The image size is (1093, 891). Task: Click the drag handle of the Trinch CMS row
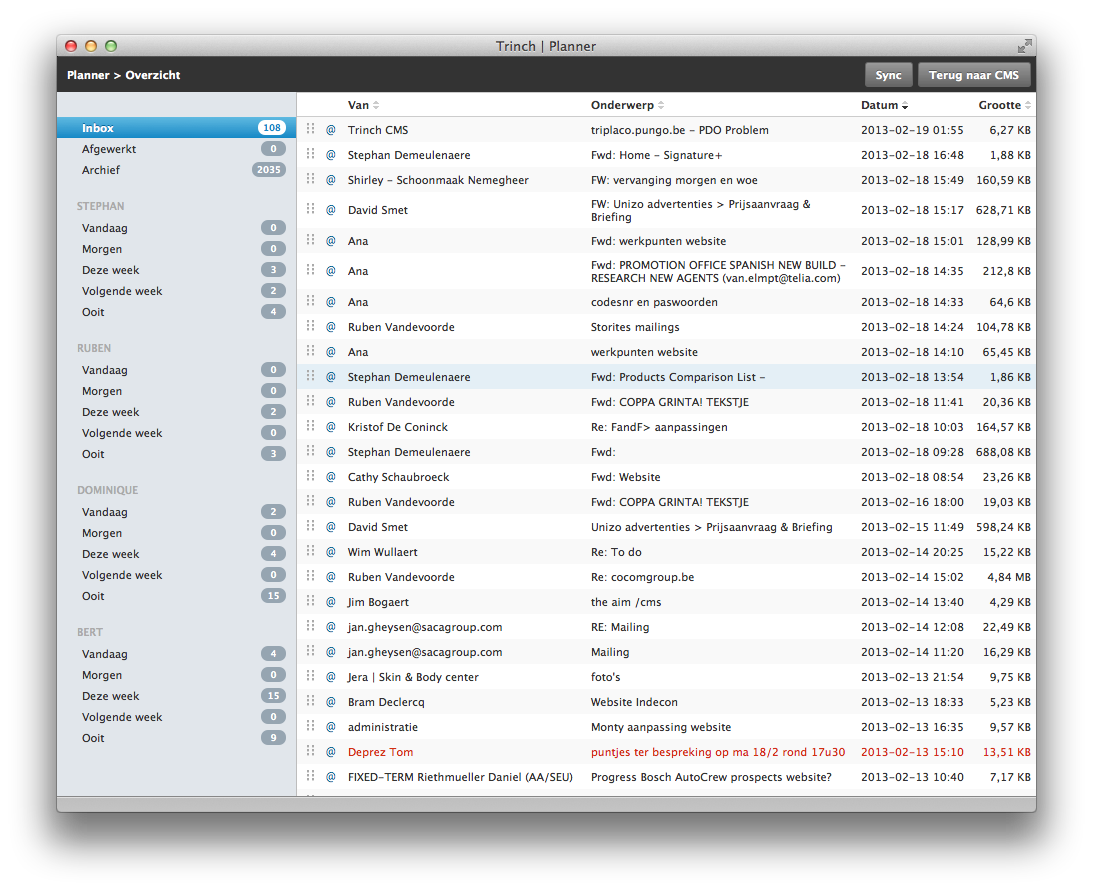click(311, 128)
